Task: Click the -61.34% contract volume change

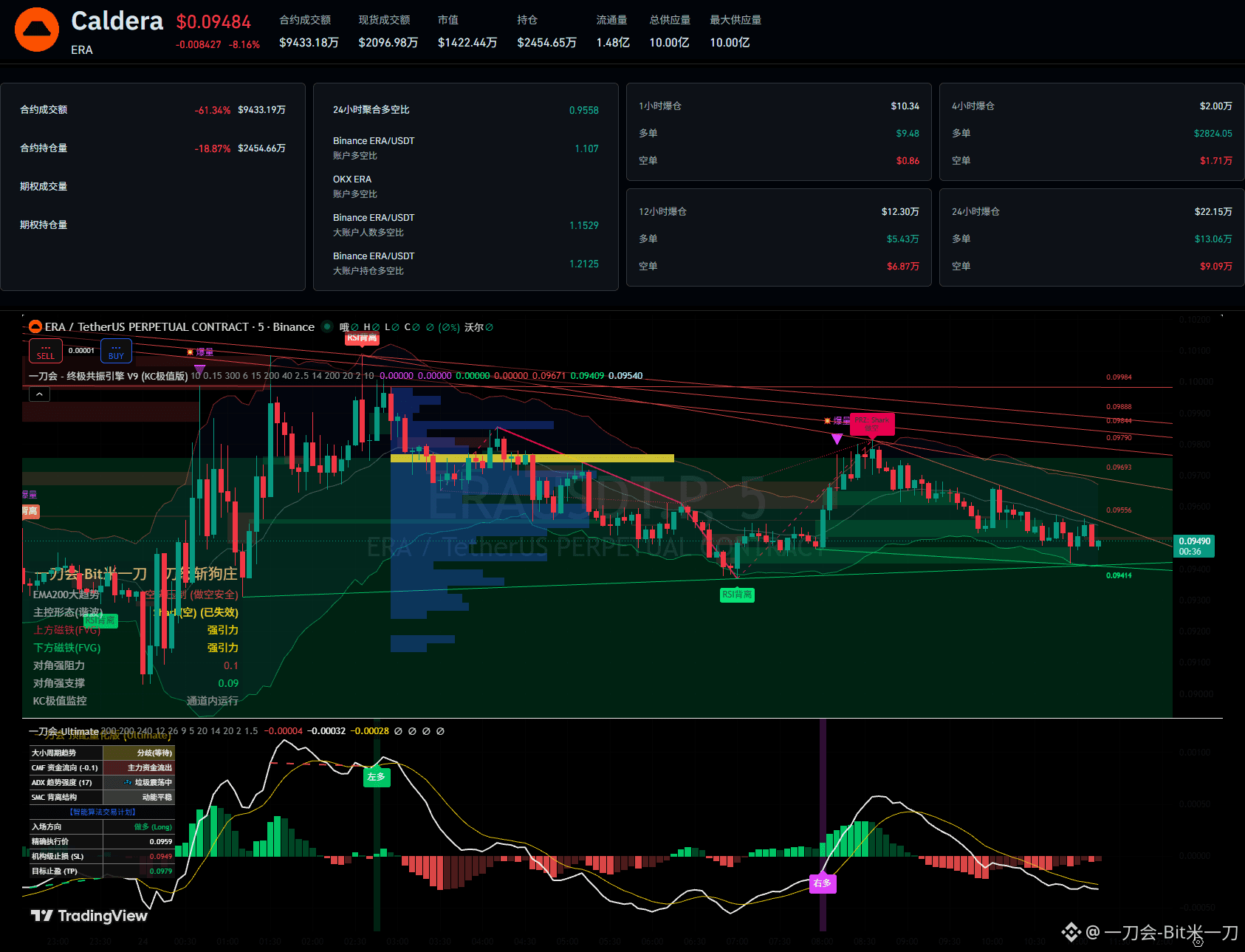Action: 213,110
